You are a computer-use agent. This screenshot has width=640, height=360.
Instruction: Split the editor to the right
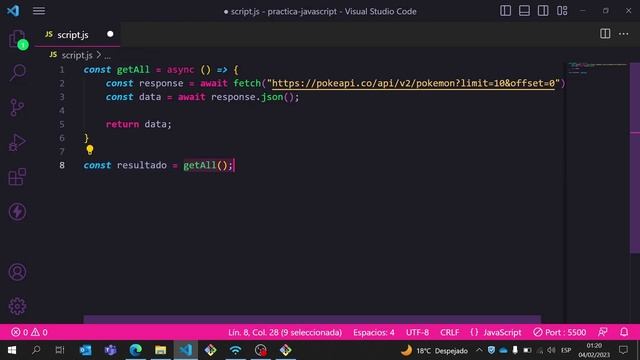[605, 34]
